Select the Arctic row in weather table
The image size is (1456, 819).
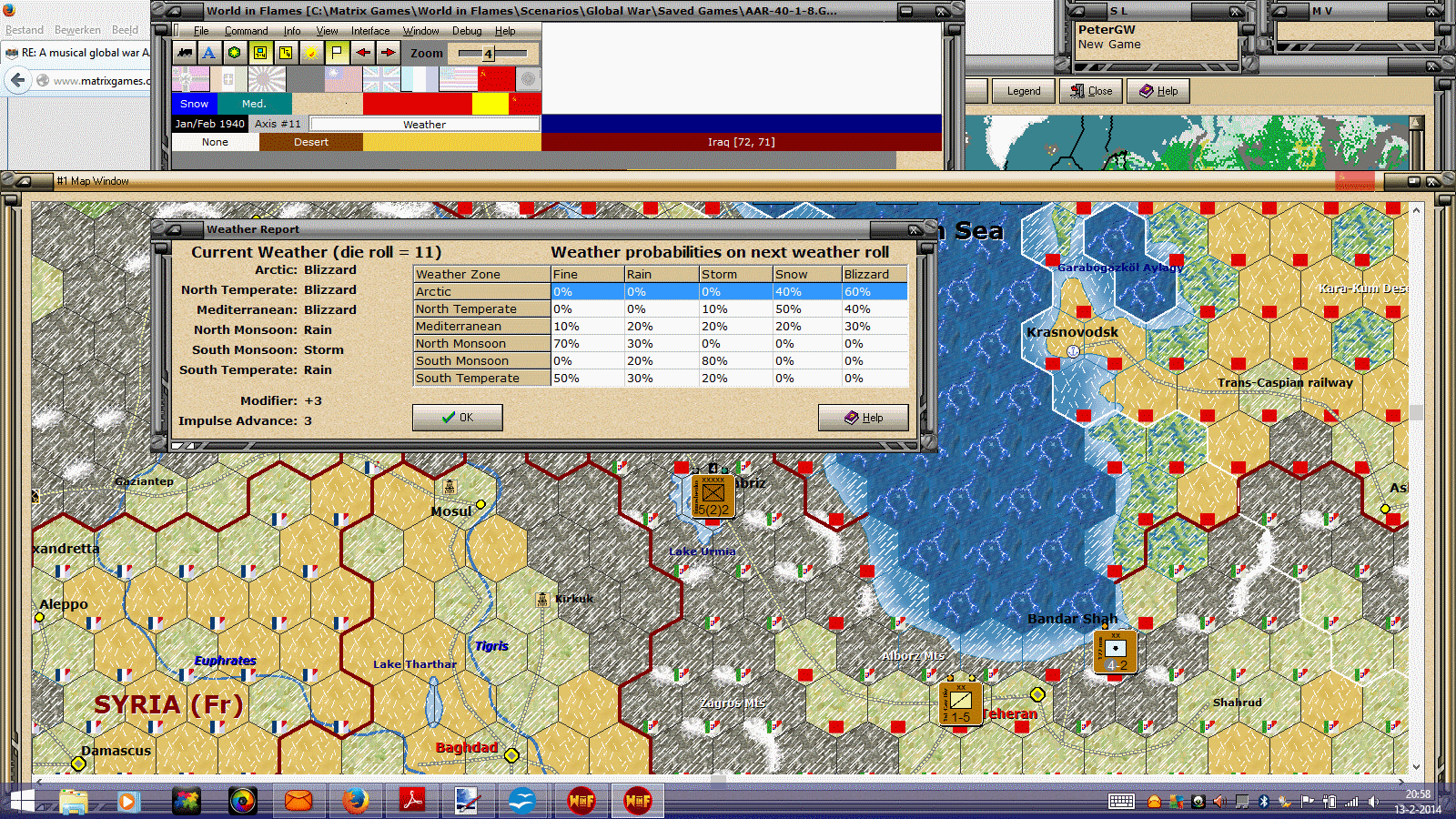(660, 292)
